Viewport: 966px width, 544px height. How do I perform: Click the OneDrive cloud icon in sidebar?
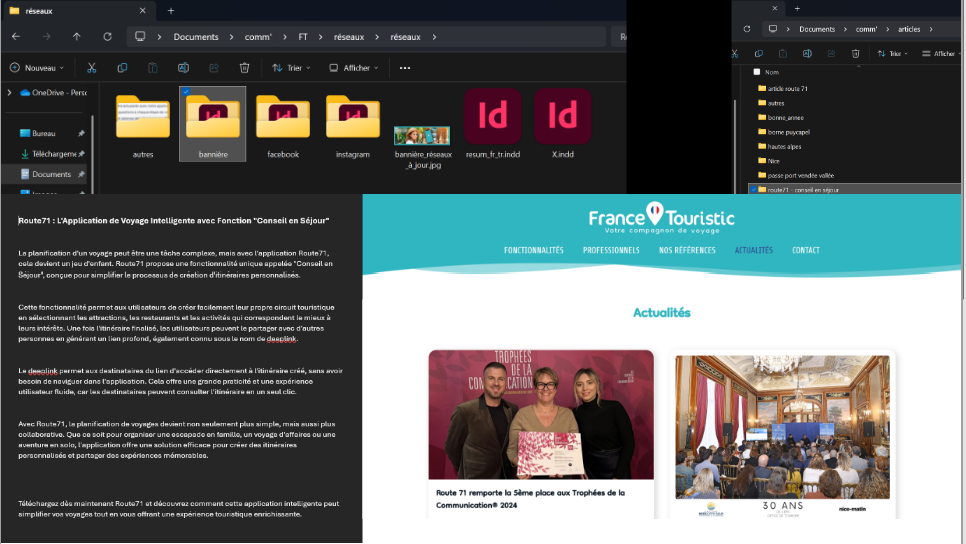point(25,92)
